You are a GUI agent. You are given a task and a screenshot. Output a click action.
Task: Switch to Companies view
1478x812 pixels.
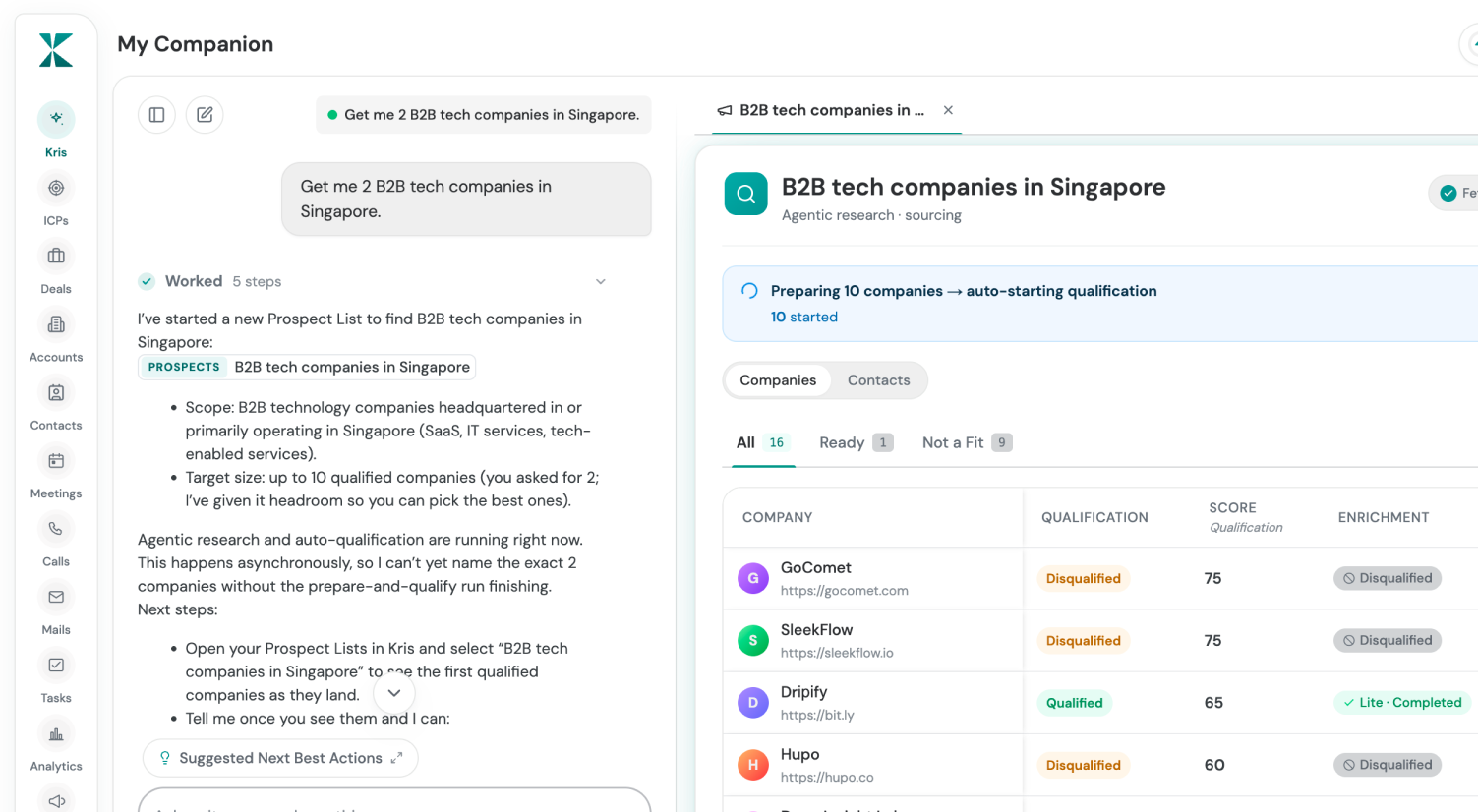778,380
